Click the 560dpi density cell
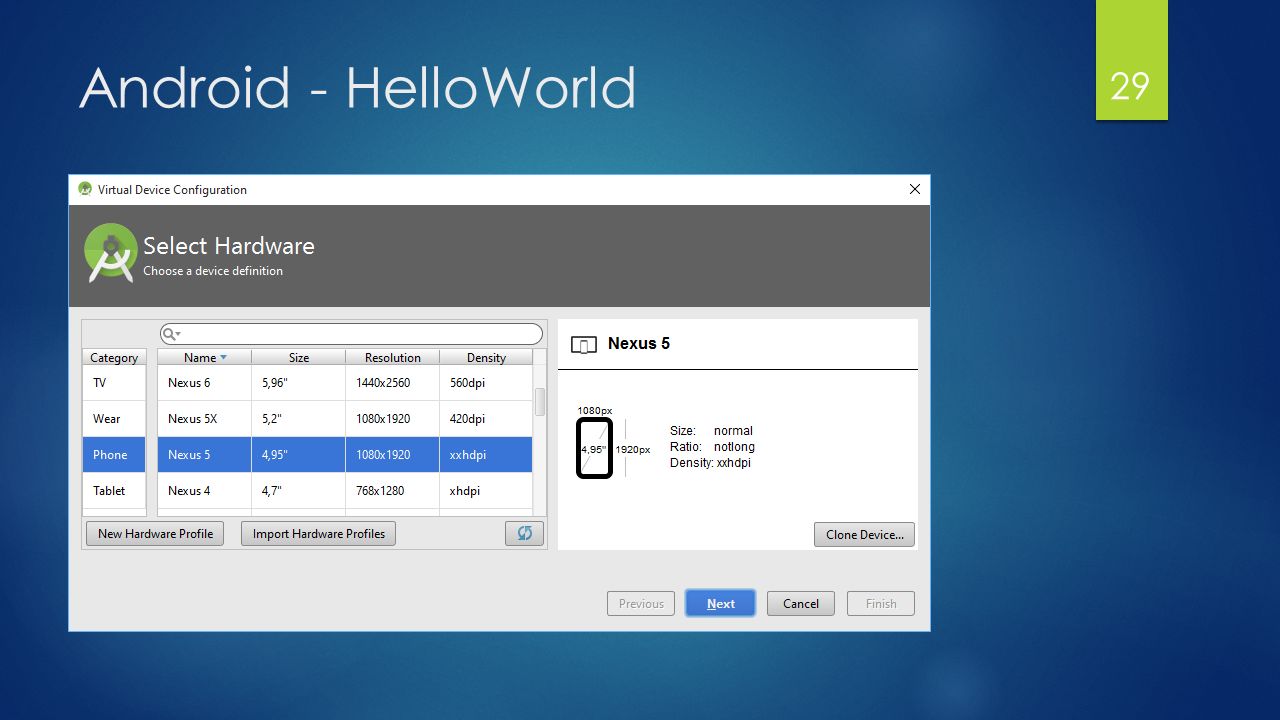1280x720 pixels. (x=486, y=383)
